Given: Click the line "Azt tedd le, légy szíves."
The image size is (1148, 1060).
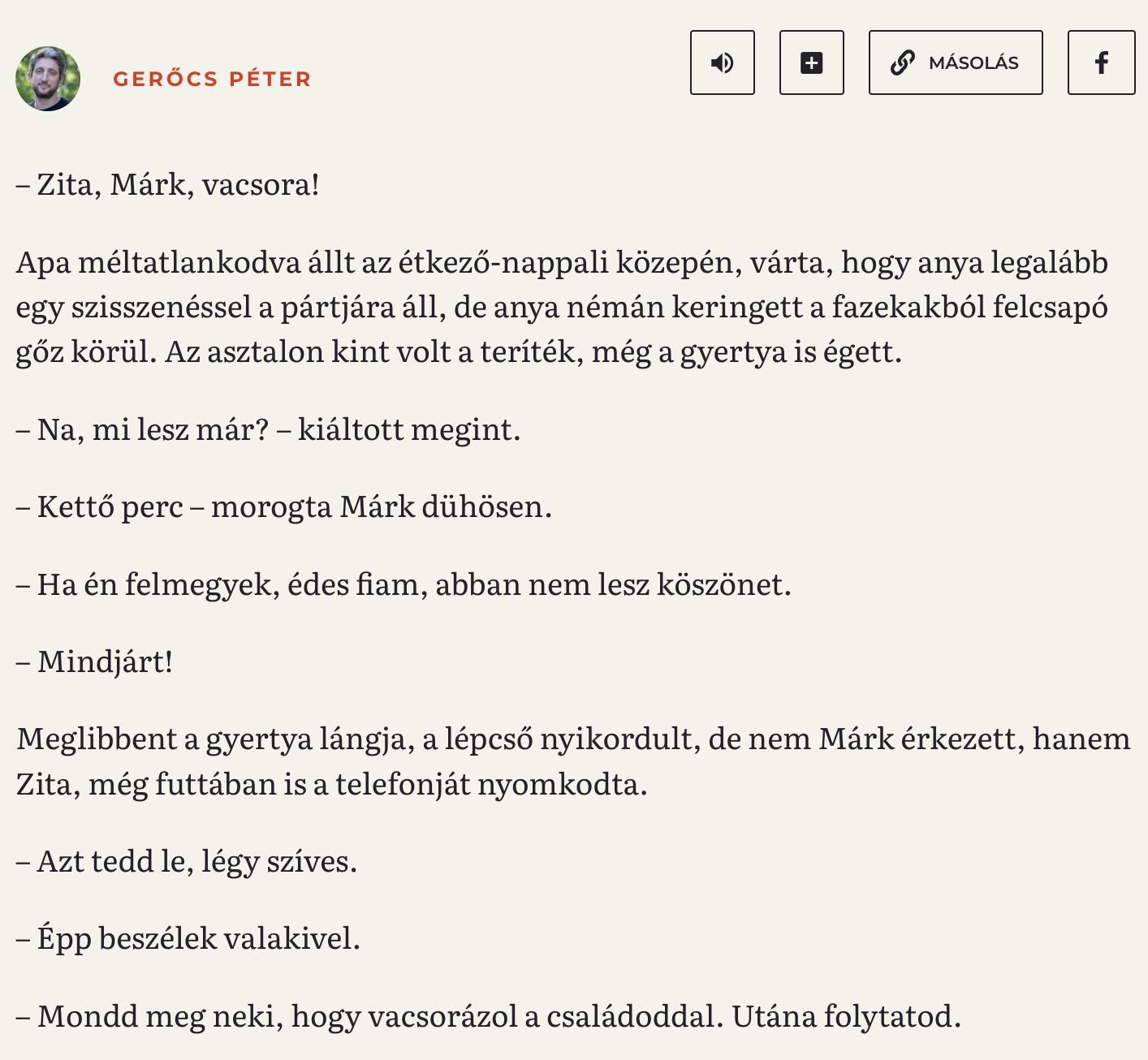Looking at the screenshot, I should tap(187, 861).
